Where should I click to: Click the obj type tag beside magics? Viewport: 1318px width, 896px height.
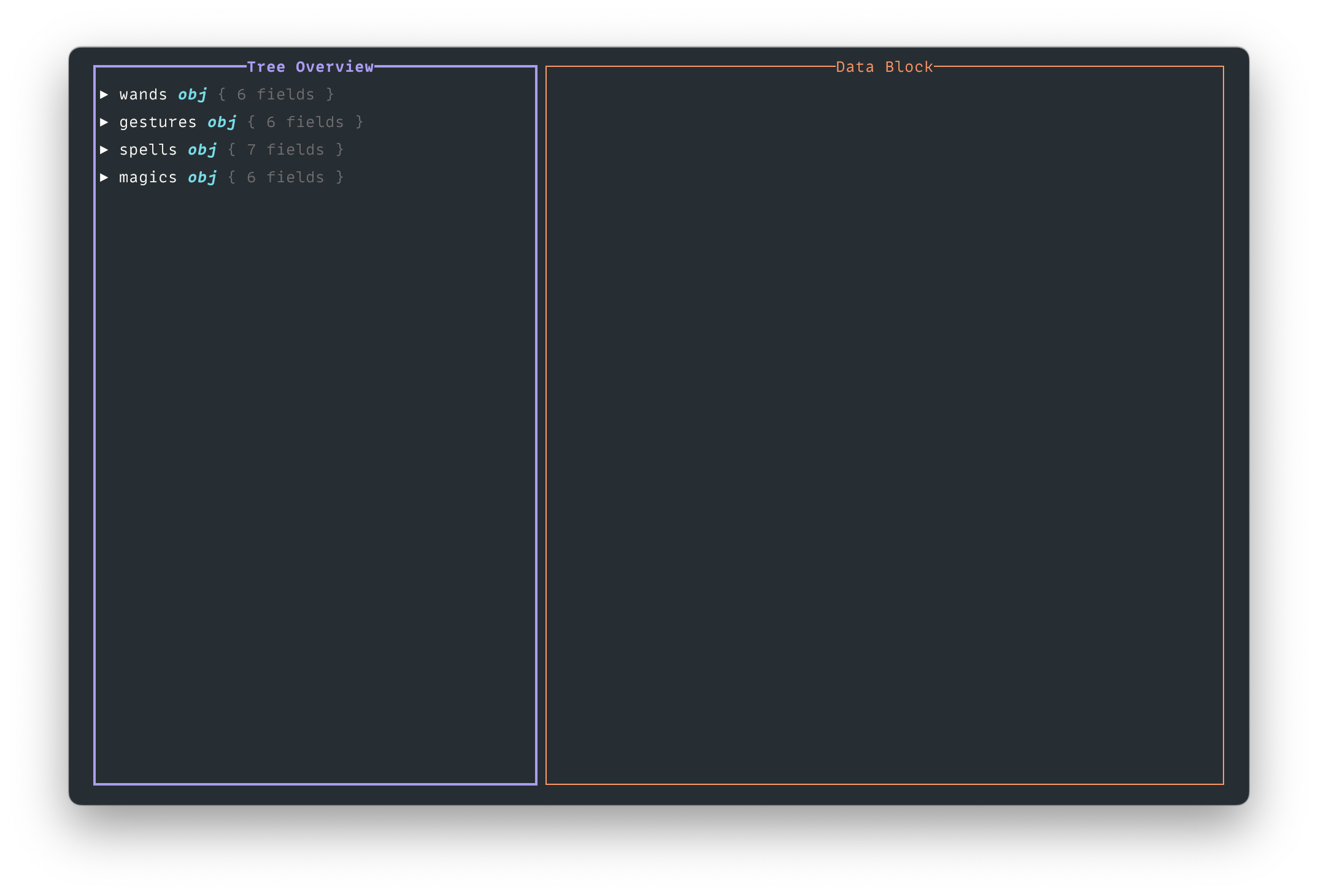[202, 177]
